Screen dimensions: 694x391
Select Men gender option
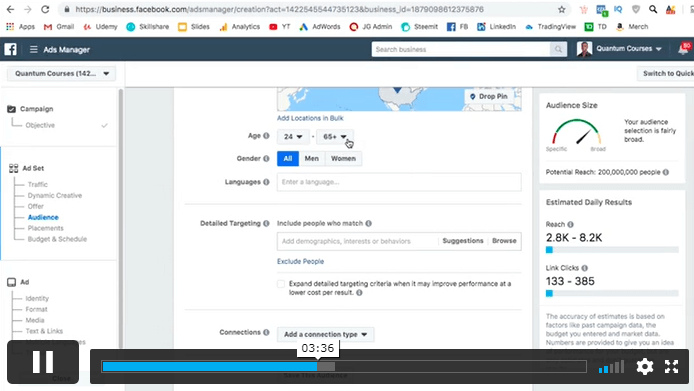point(312,159)
